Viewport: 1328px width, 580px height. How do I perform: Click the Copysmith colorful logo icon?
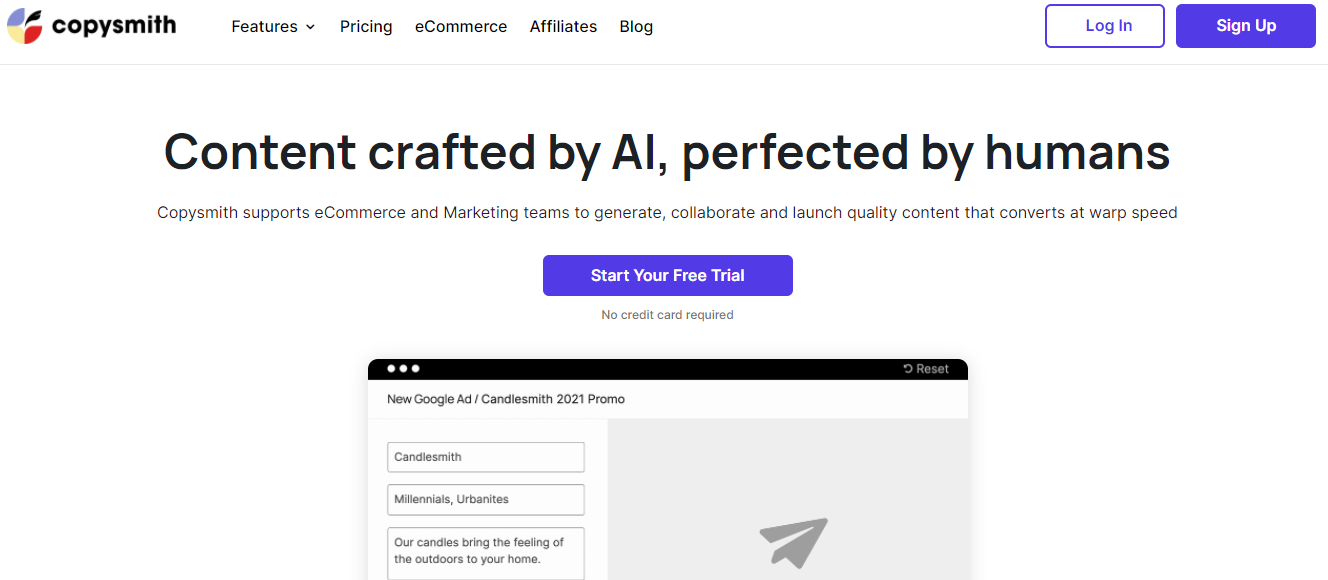point(25,26)
